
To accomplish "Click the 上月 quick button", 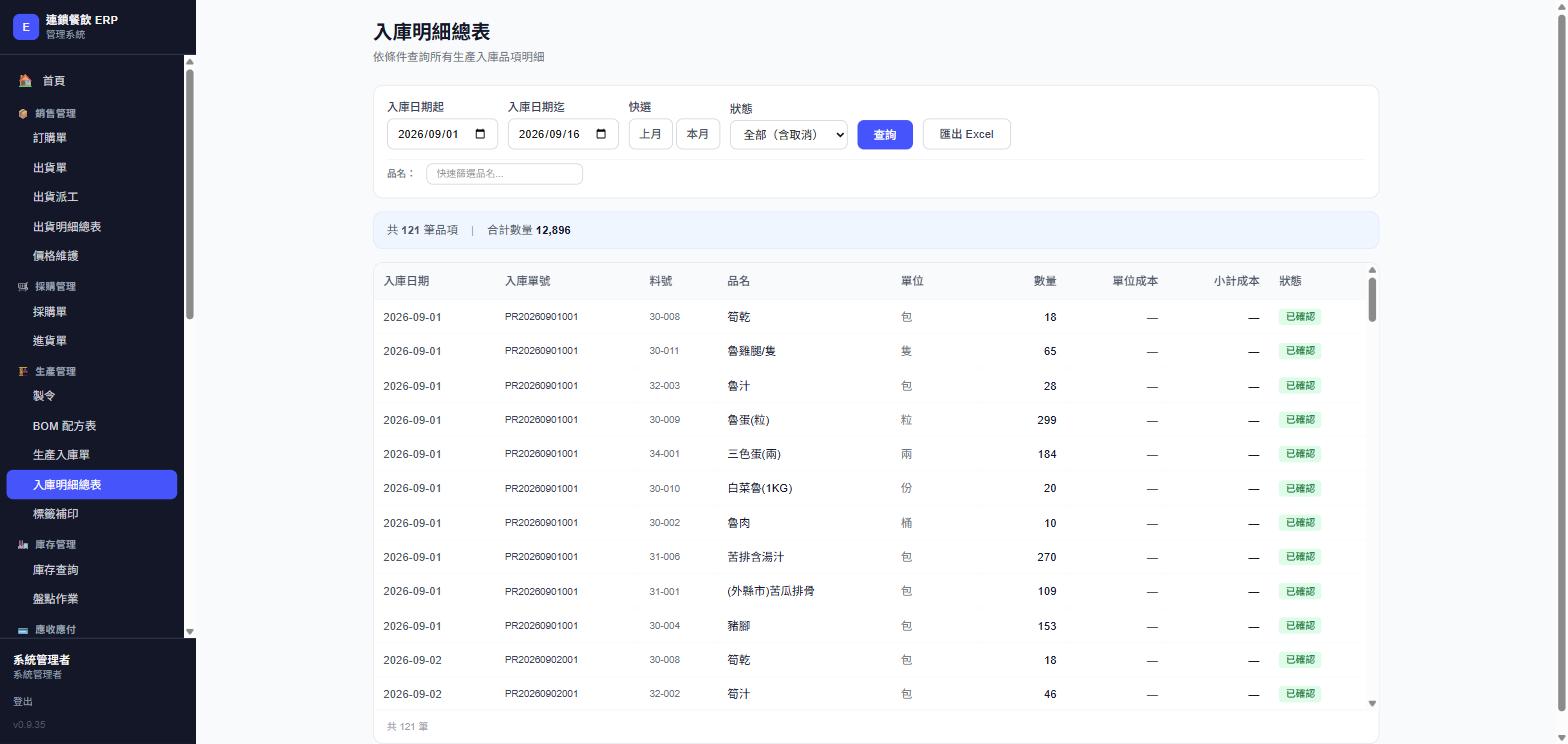I will (x=650, y=134).
